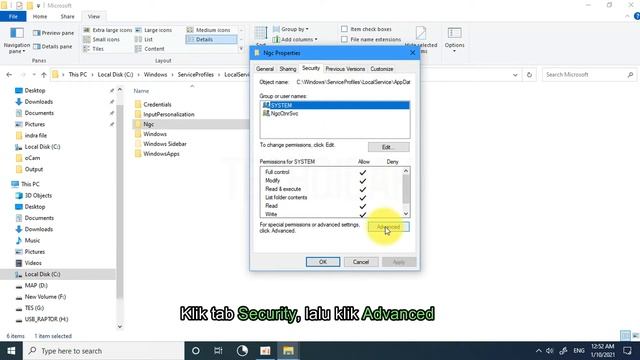Enable Item check boxes
This screenshot has height=360, width=640.
coord(367,29)
